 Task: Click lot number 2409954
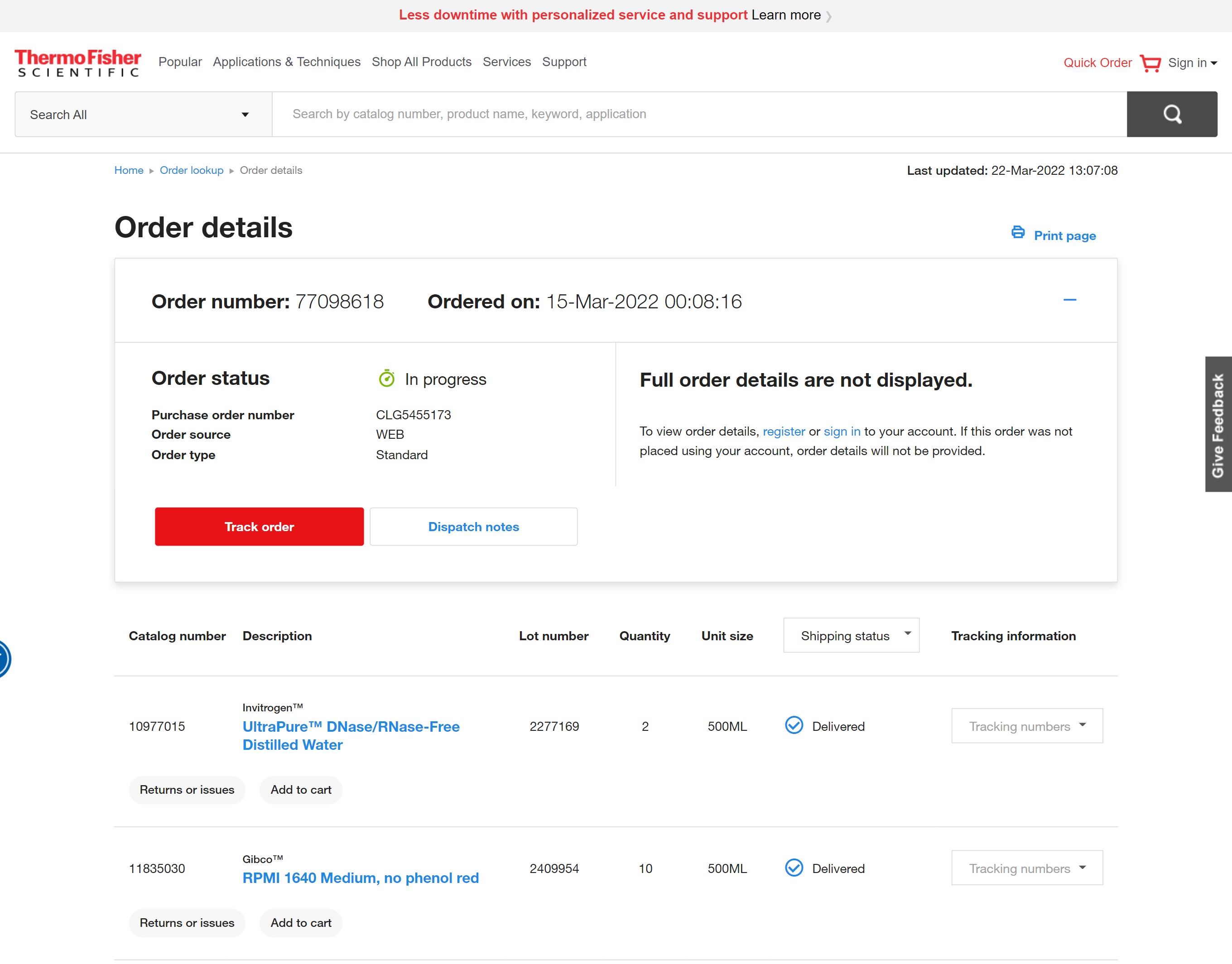point(554,868)
